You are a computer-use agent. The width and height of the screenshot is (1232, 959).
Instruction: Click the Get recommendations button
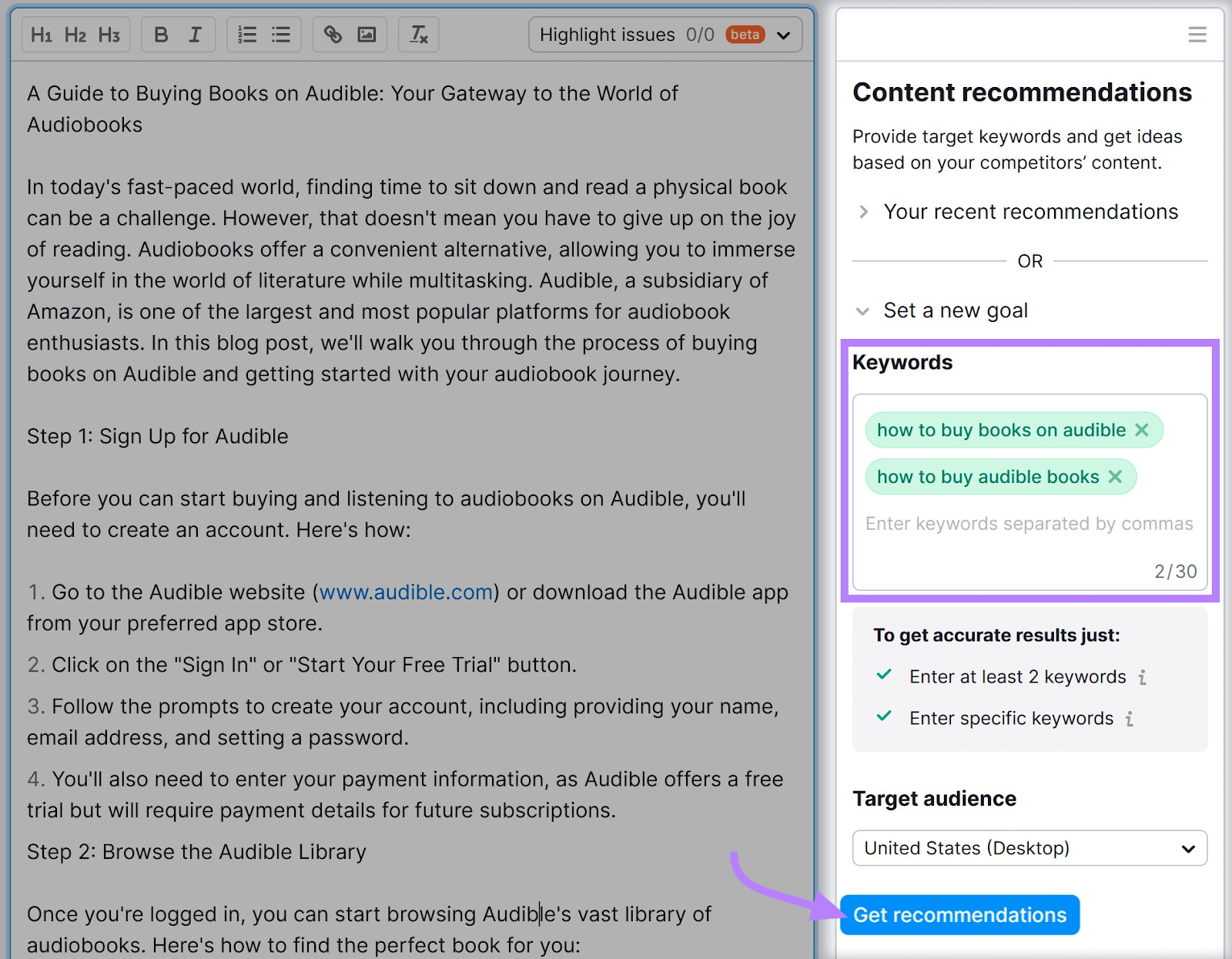coord(959,915)
